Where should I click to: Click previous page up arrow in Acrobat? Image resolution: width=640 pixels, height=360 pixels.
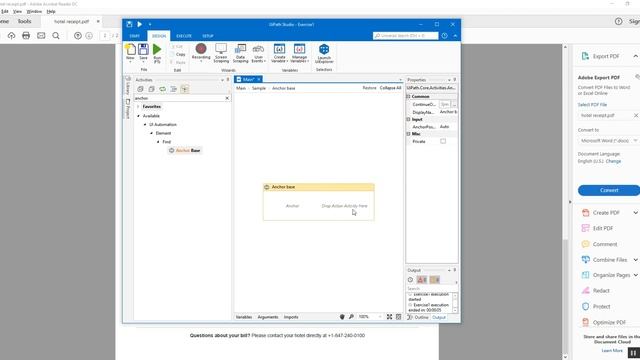78,36
